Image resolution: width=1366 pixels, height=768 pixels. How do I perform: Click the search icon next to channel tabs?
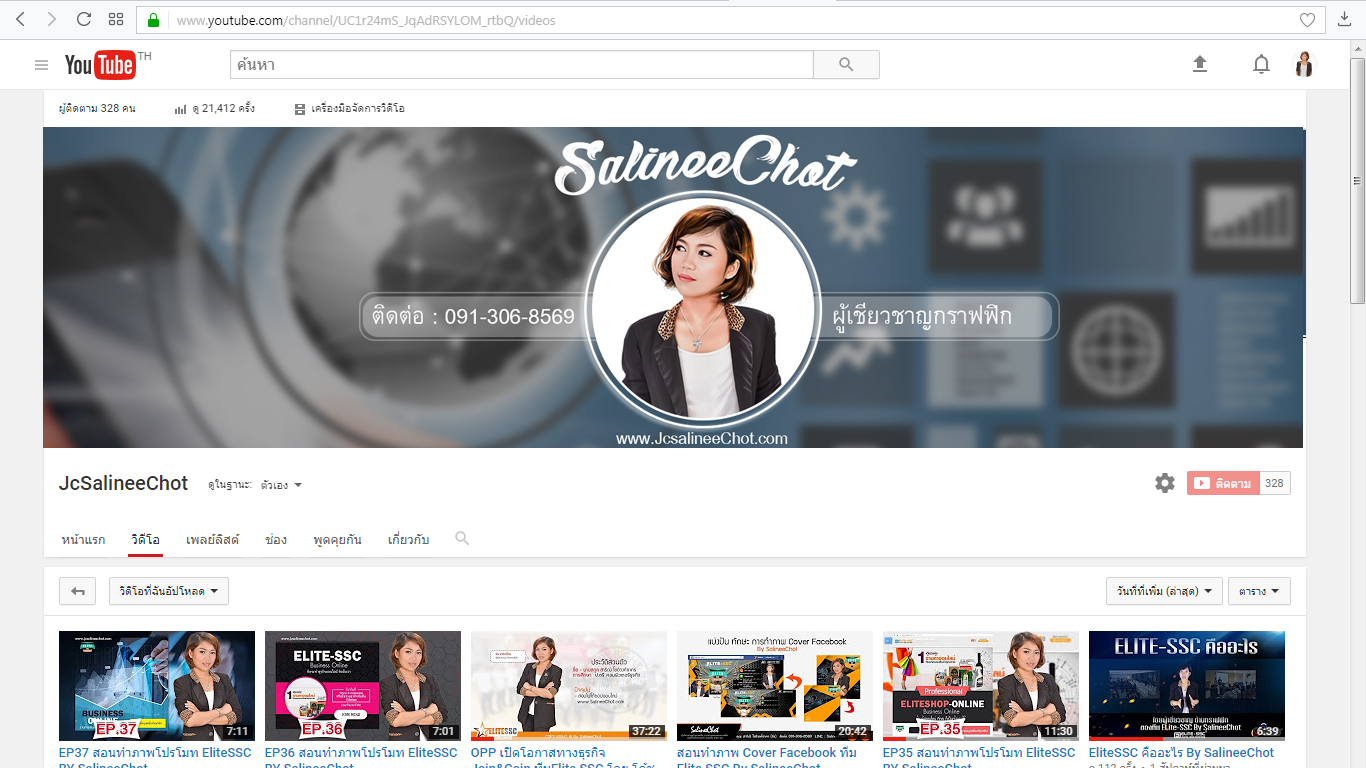point(461,538)
